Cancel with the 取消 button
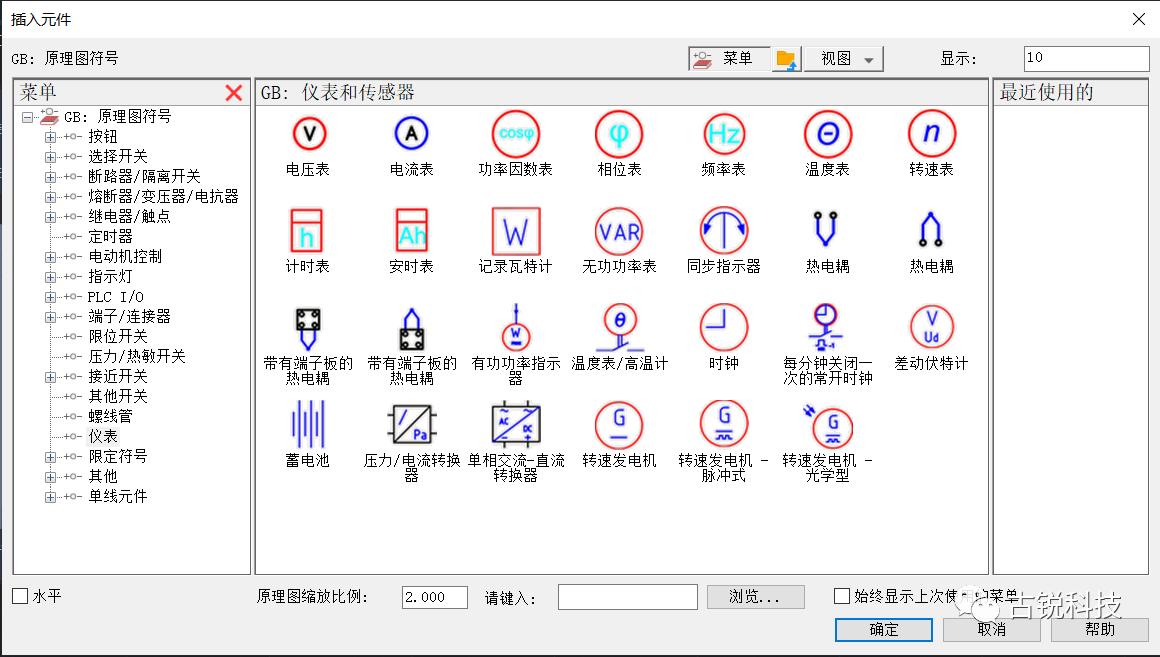Viewport: 1160px width, 657px height. tap(992, 630)
